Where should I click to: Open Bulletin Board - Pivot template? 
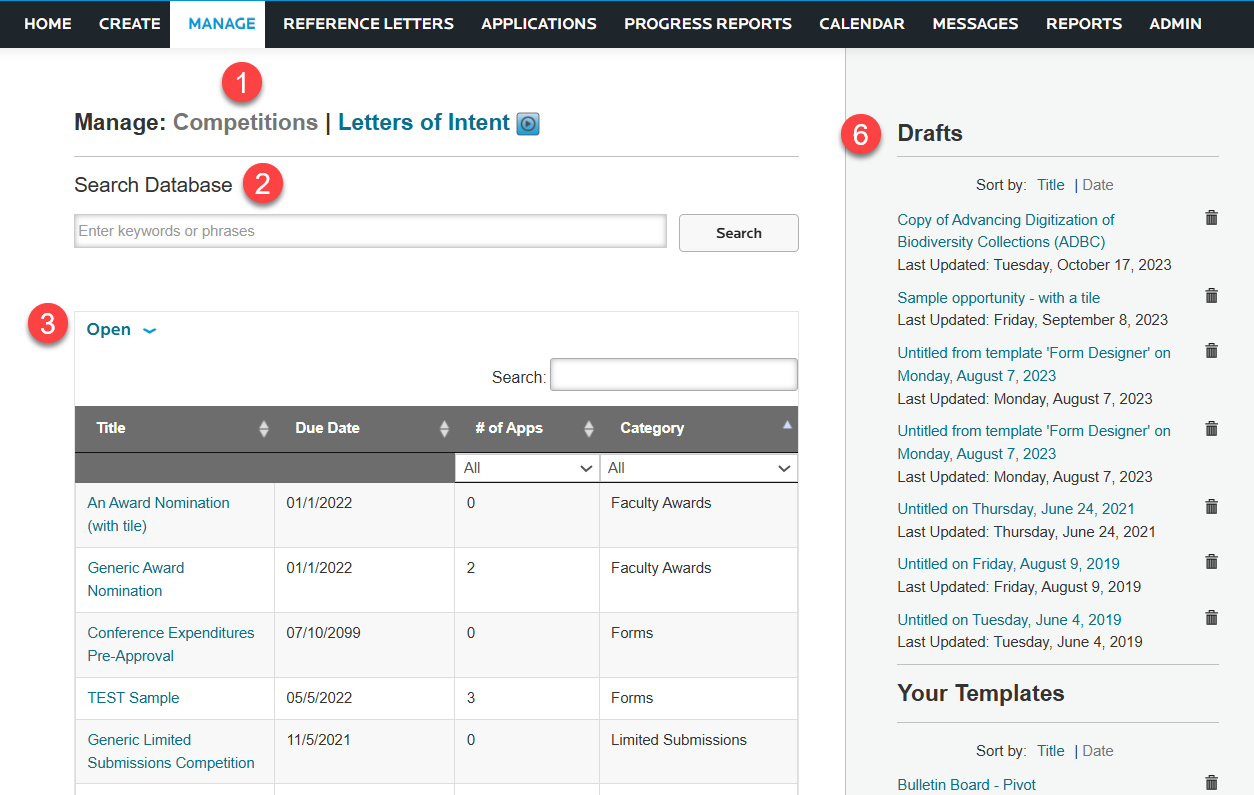coord(967,785)
